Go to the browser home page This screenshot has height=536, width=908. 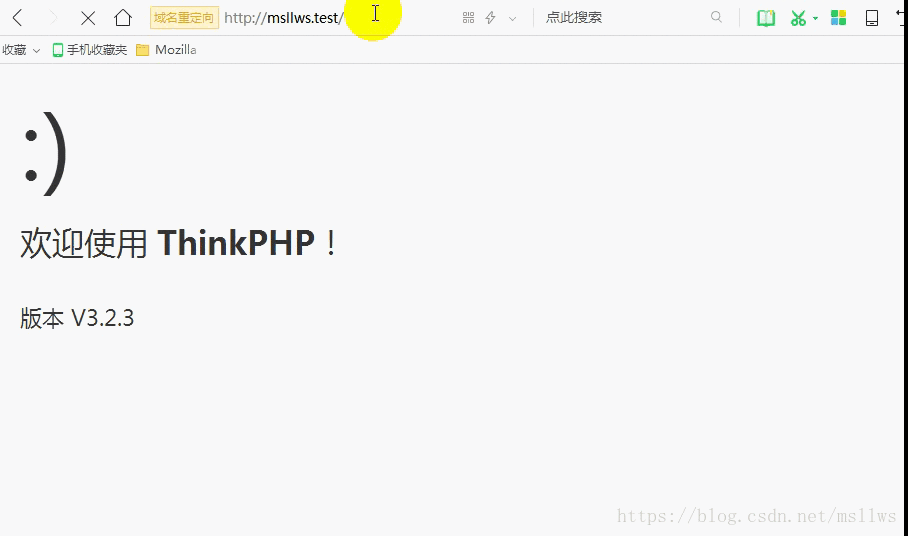click(x=123, y=18)
